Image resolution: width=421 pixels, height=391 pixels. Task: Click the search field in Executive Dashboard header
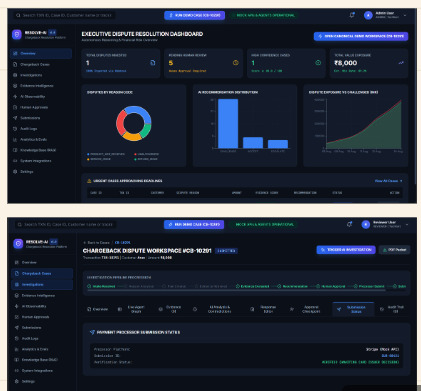[x=65, y=15]
